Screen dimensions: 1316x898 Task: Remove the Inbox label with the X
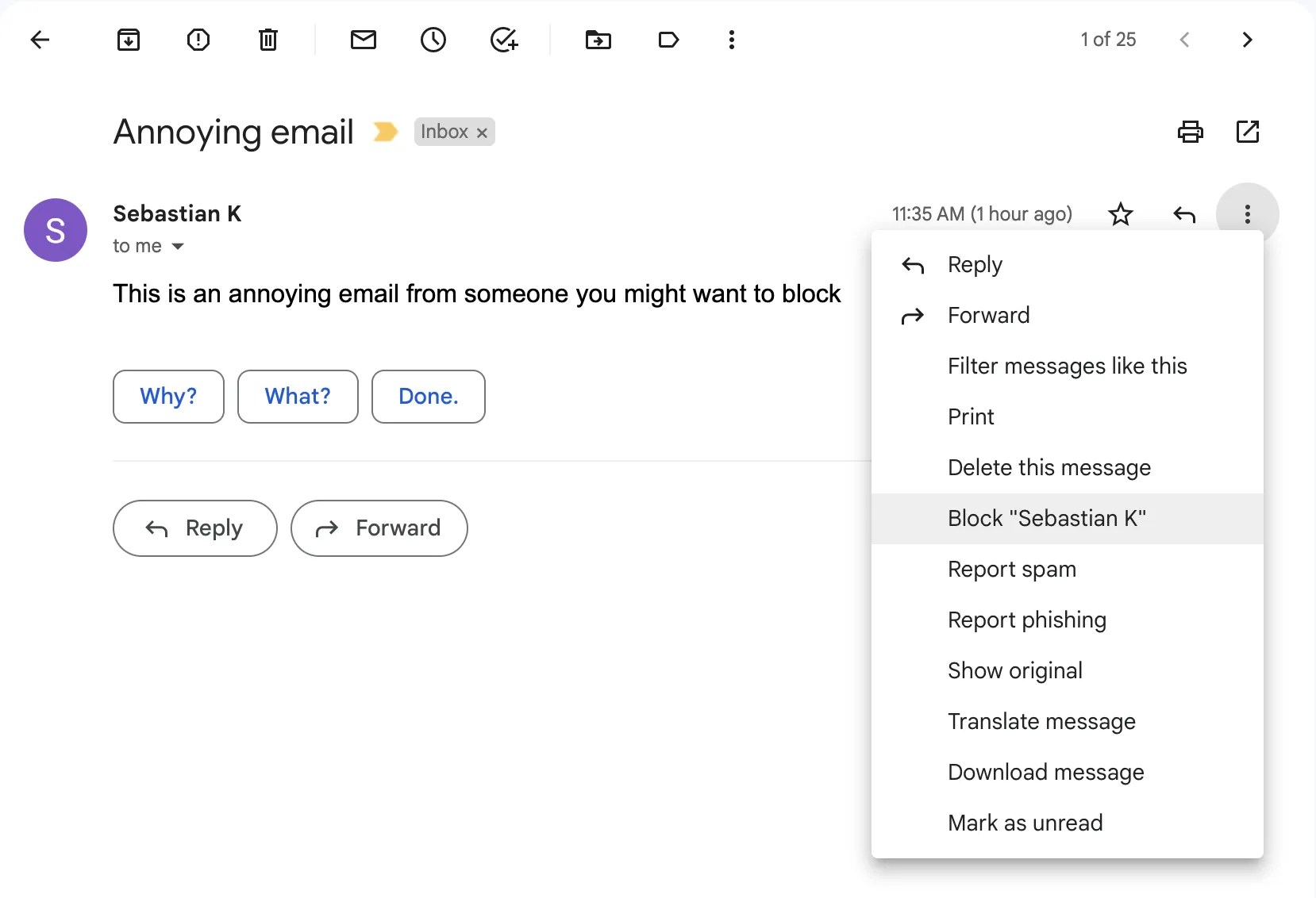[x=482, y=132]
